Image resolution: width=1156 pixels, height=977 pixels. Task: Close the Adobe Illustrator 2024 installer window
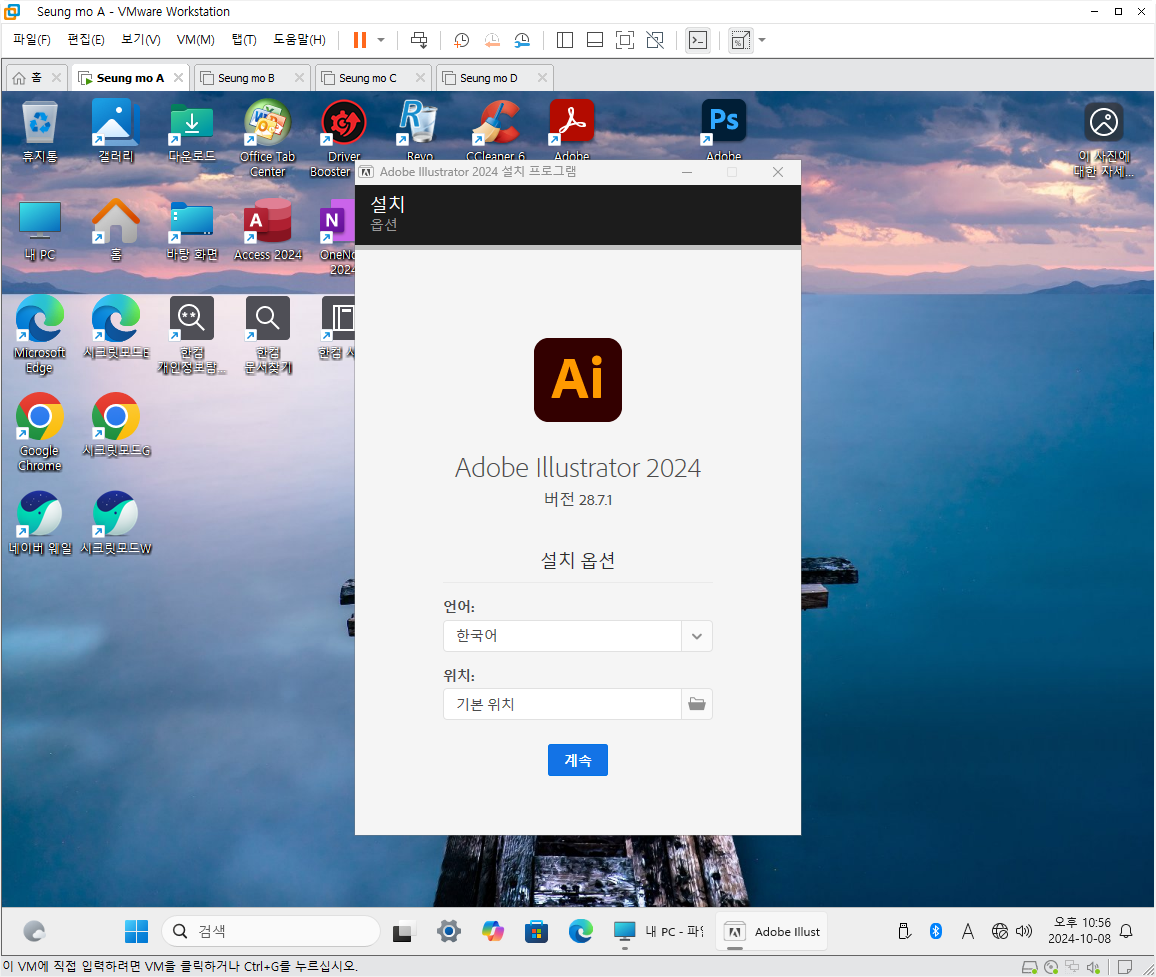[x=778, y=172]
